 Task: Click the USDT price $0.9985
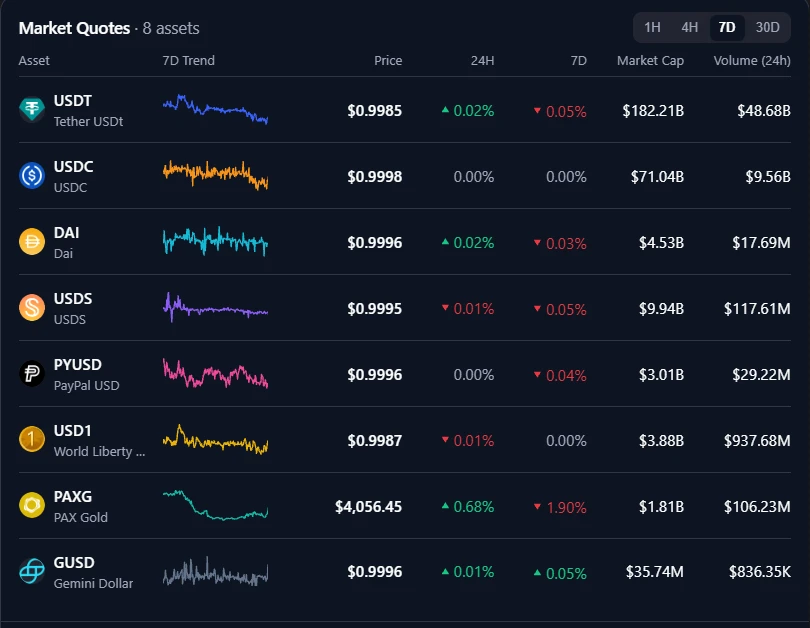click(x=375, y=111)
